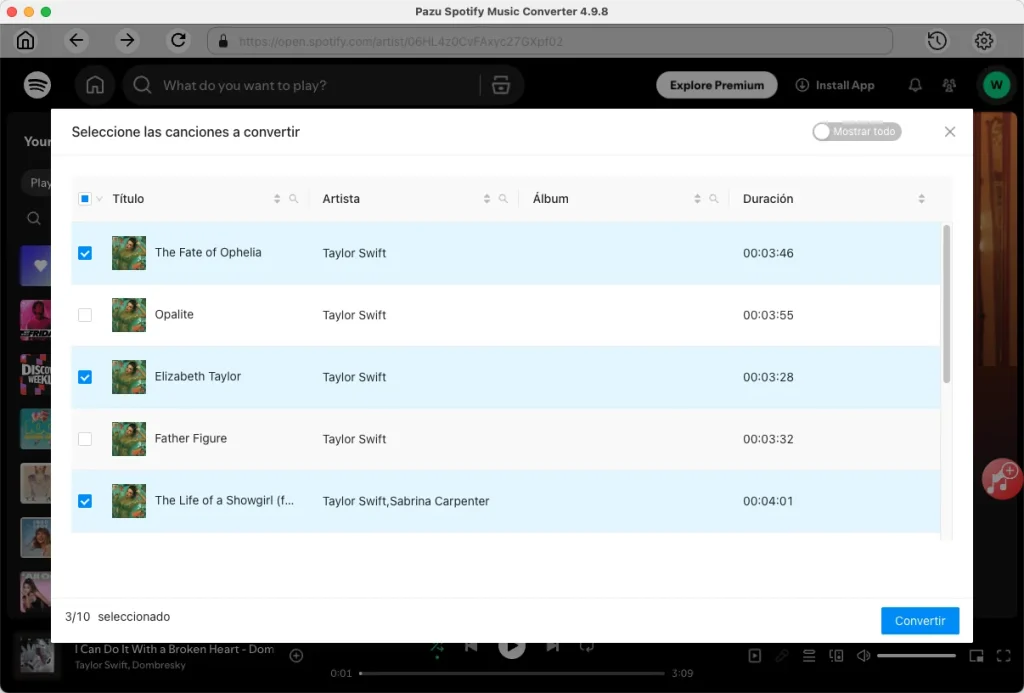Open the Título sort arrows dropdown
This screenshot has height=693, width=1024.
point(277,198)
